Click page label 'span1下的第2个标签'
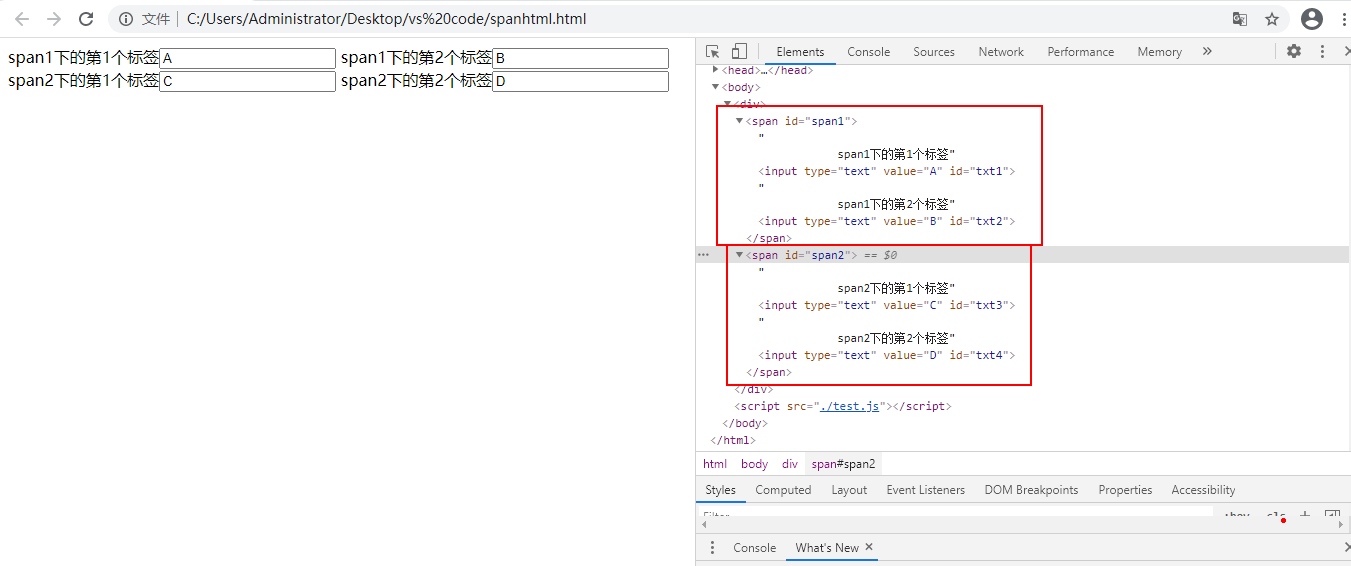The image size is (1351, 566). 416,58
